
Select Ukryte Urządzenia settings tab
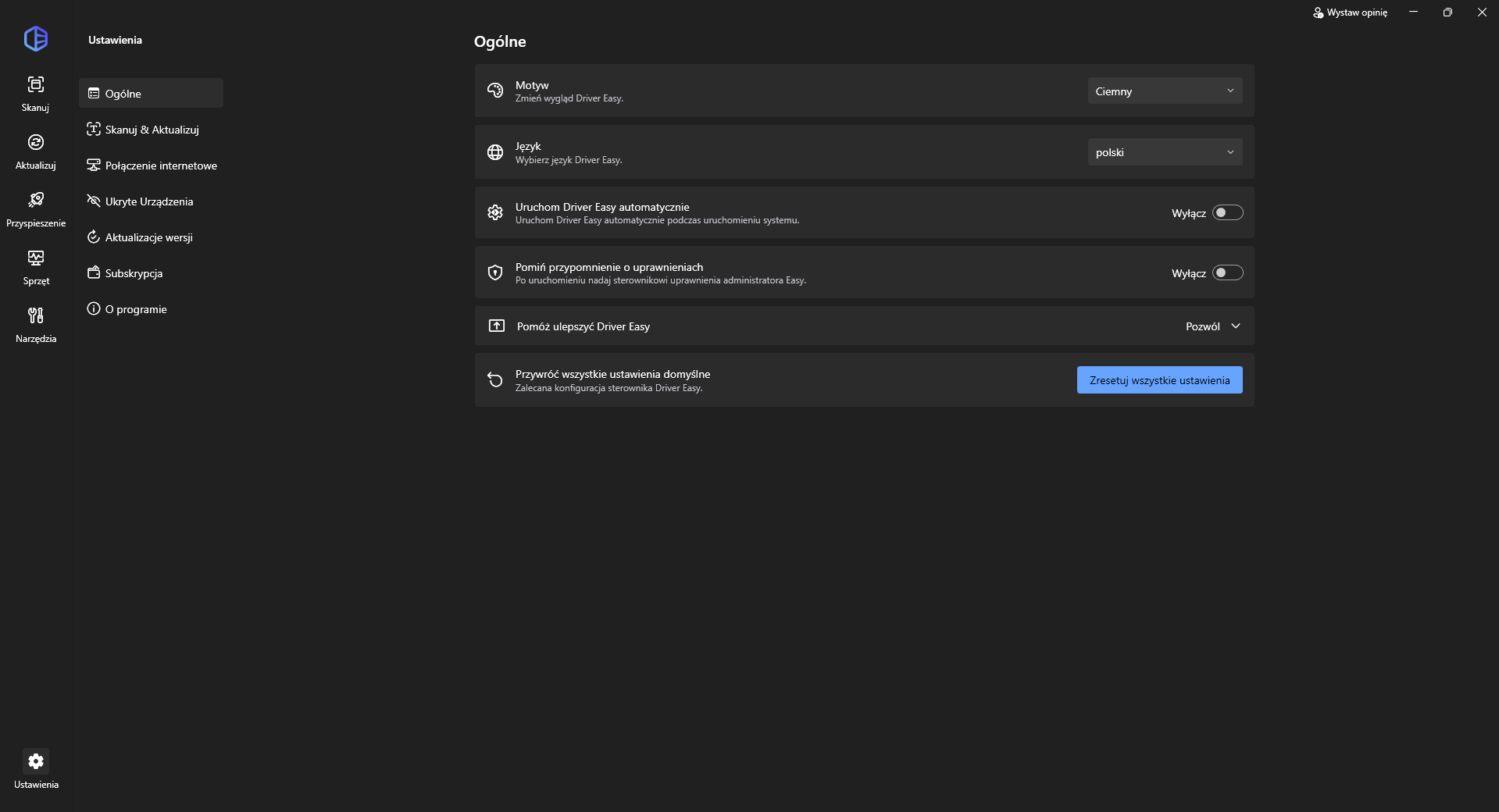(151, 201)
